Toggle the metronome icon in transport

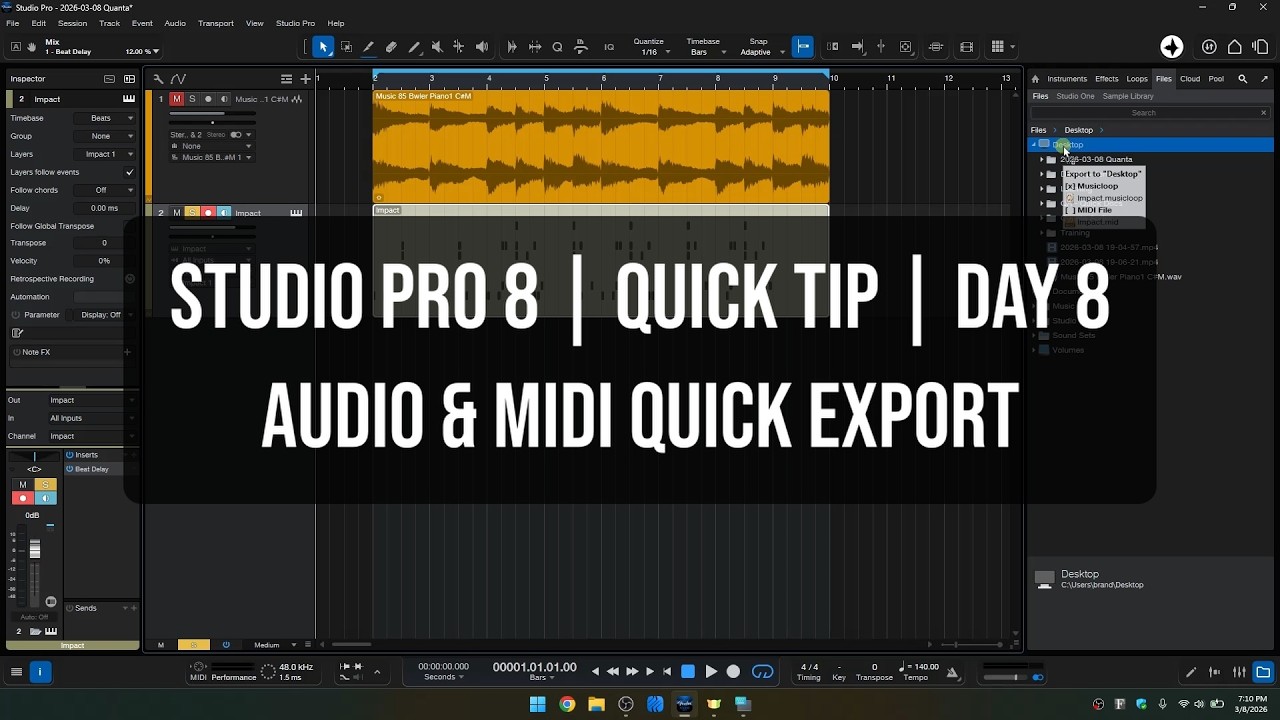952,673
